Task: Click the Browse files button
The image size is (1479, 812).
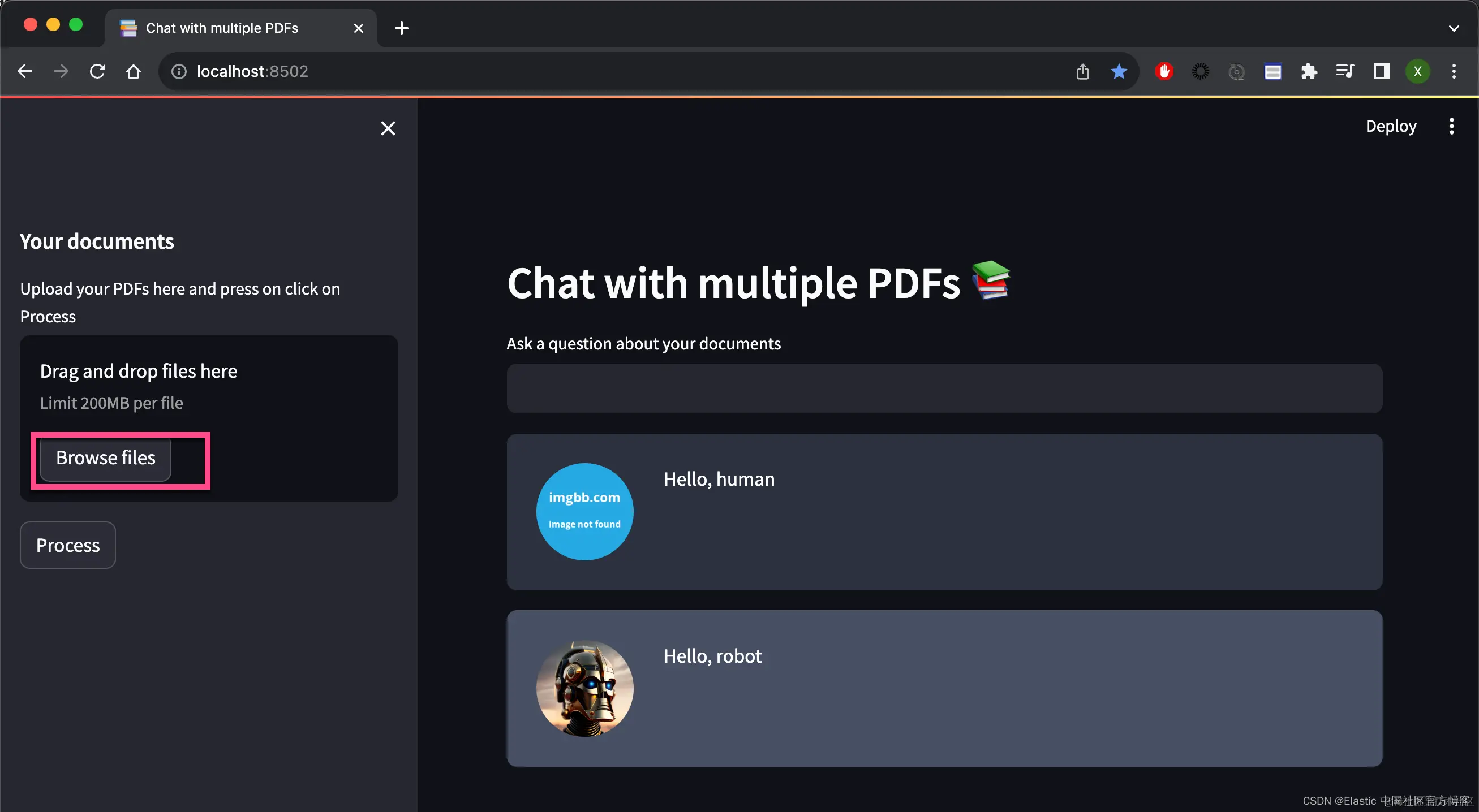Action: [x=106, y=458]
